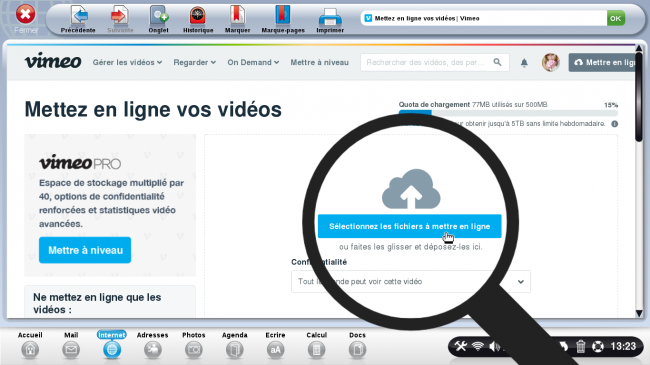Open the Historique browsing history
This screenshot has height=365, width=650.
198,16
